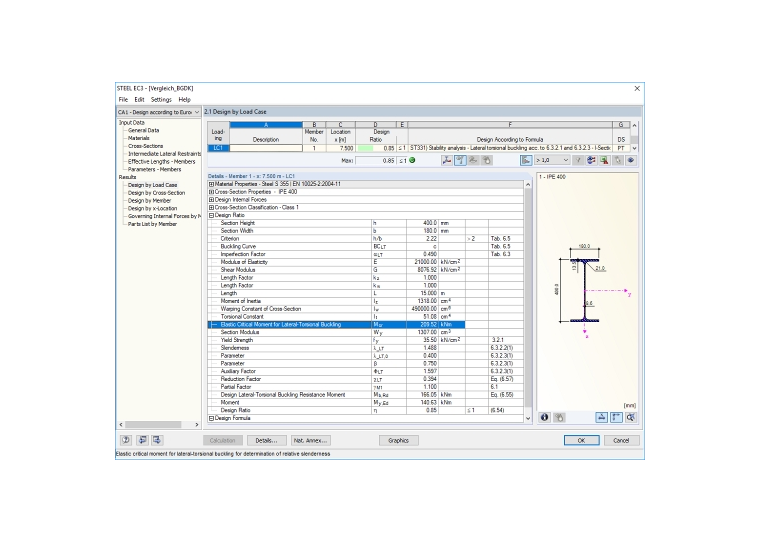The image size is (760, 542).
Task: Click up arrow of details table scrollbar
Action: 528,185
